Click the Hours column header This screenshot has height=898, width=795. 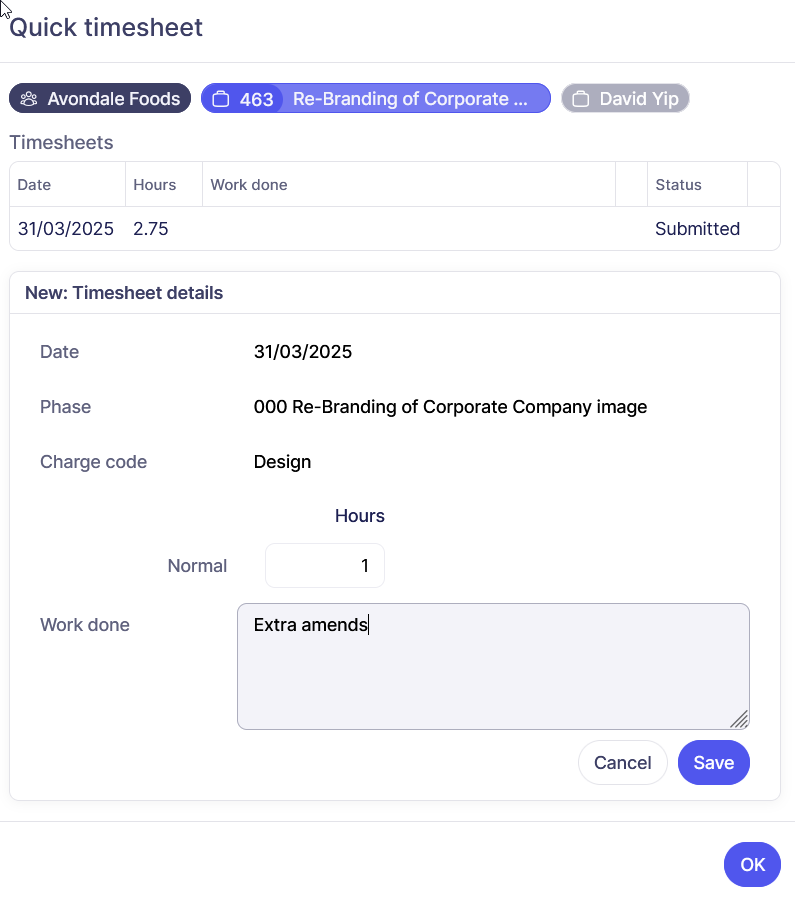(x=154, y=185)
